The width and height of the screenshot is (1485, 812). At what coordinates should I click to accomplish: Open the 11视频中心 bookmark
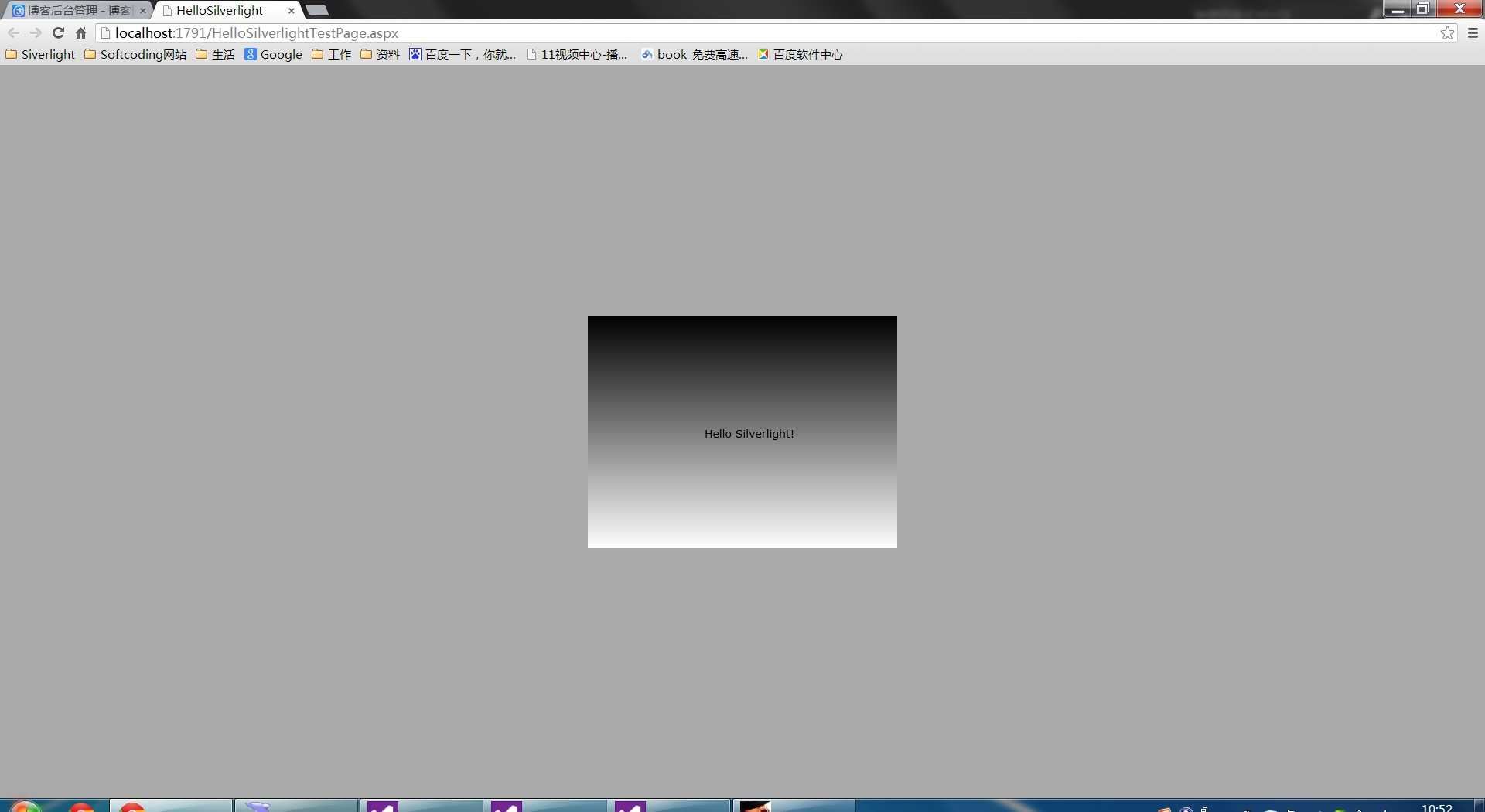click(577, 54)
